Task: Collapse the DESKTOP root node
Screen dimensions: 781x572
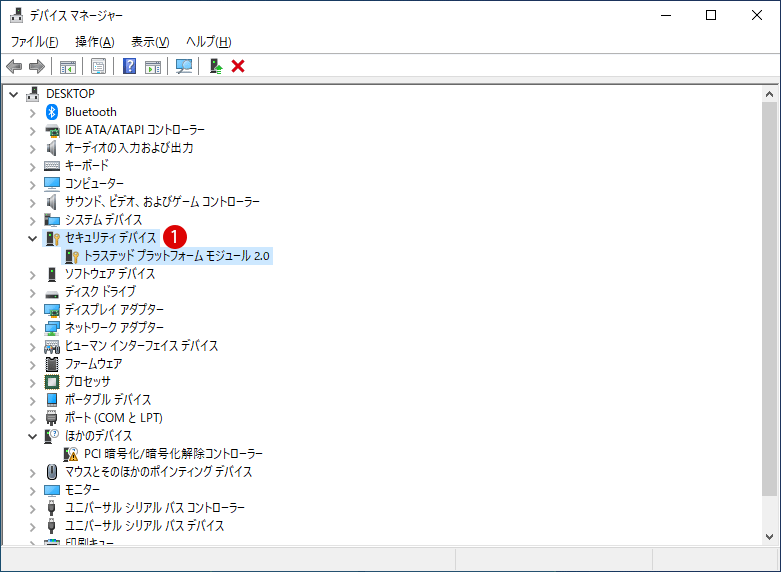Action: pyautogui.click(x=13, y=94)
